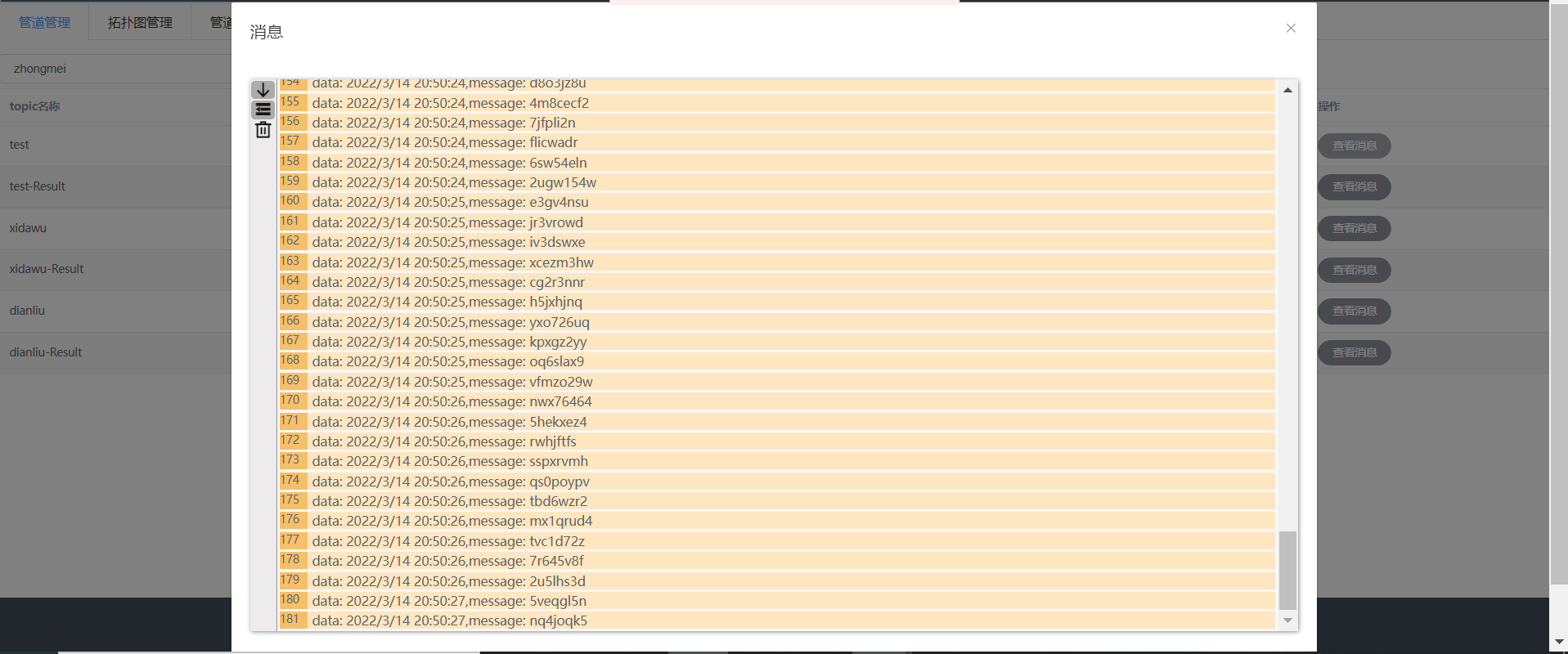The width and height of the screenshot is (1568, 654).
Task: Clear the log with the trash icon
Action: click(x=263, y=130)
